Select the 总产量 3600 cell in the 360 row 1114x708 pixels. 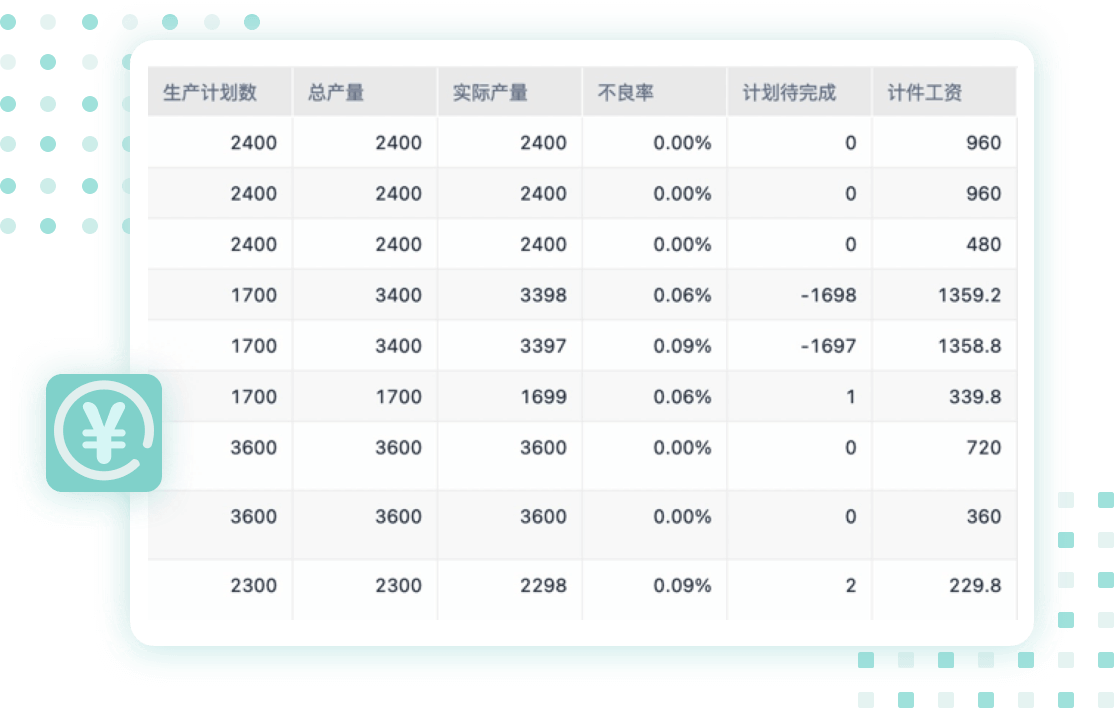click(365, 524)
